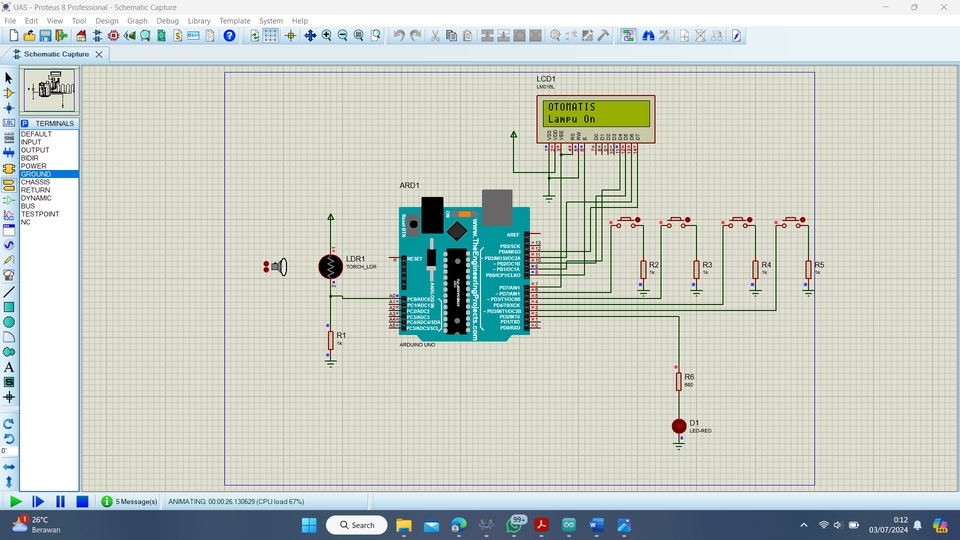
Task: Toggle the first push button switch near R2
Action: tap(626, 222)
